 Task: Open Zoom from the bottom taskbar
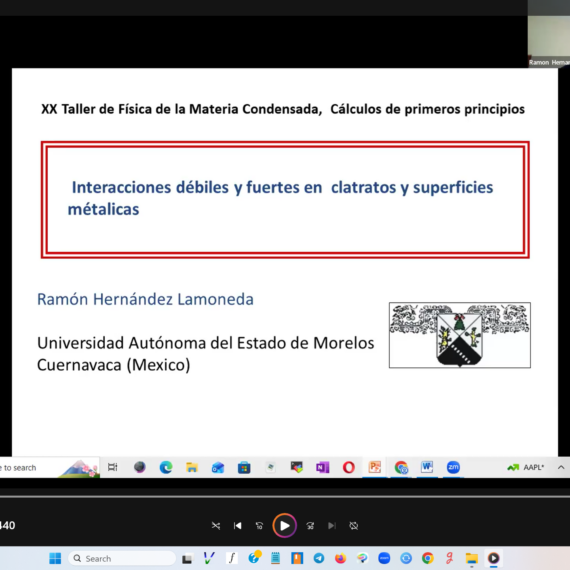click(384, 558)
